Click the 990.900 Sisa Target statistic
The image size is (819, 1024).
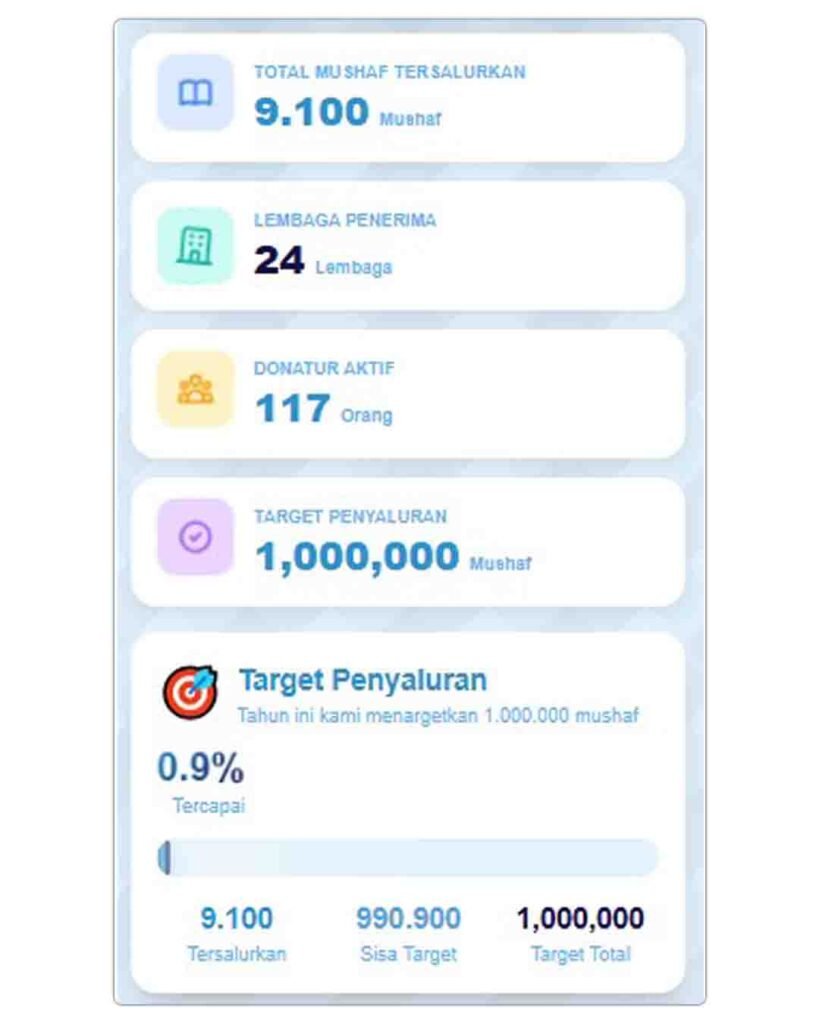tap(408, 919)
